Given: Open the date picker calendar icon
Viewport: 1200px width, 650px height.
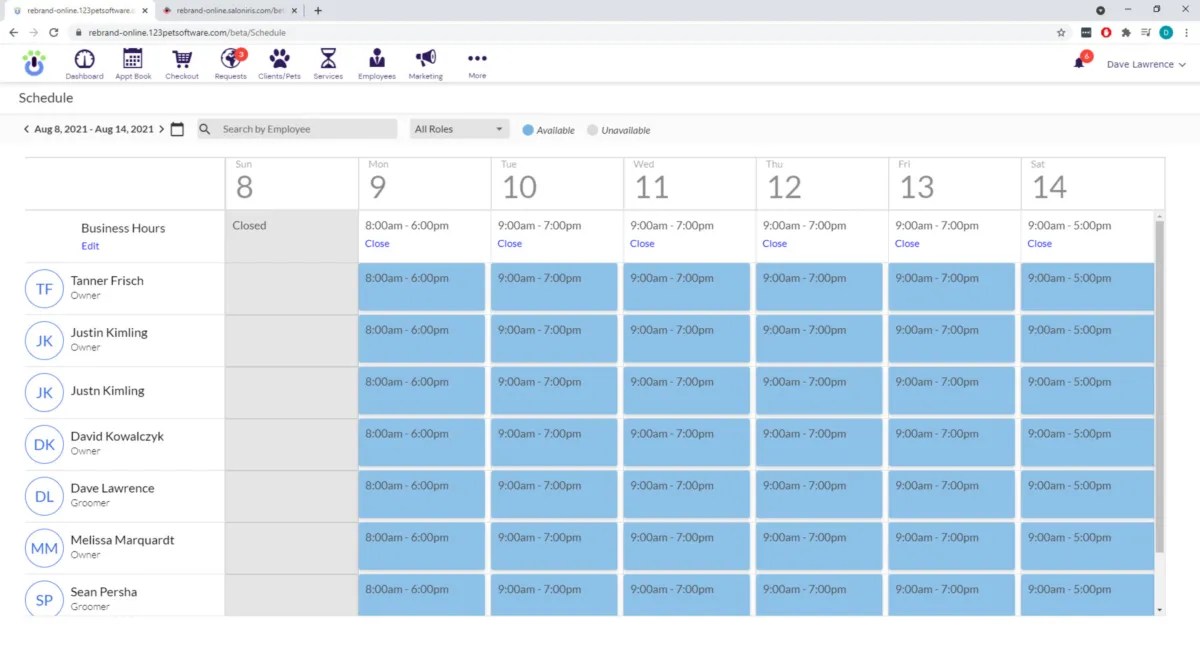Looking at the screenshot, I should tap(177, 129).
